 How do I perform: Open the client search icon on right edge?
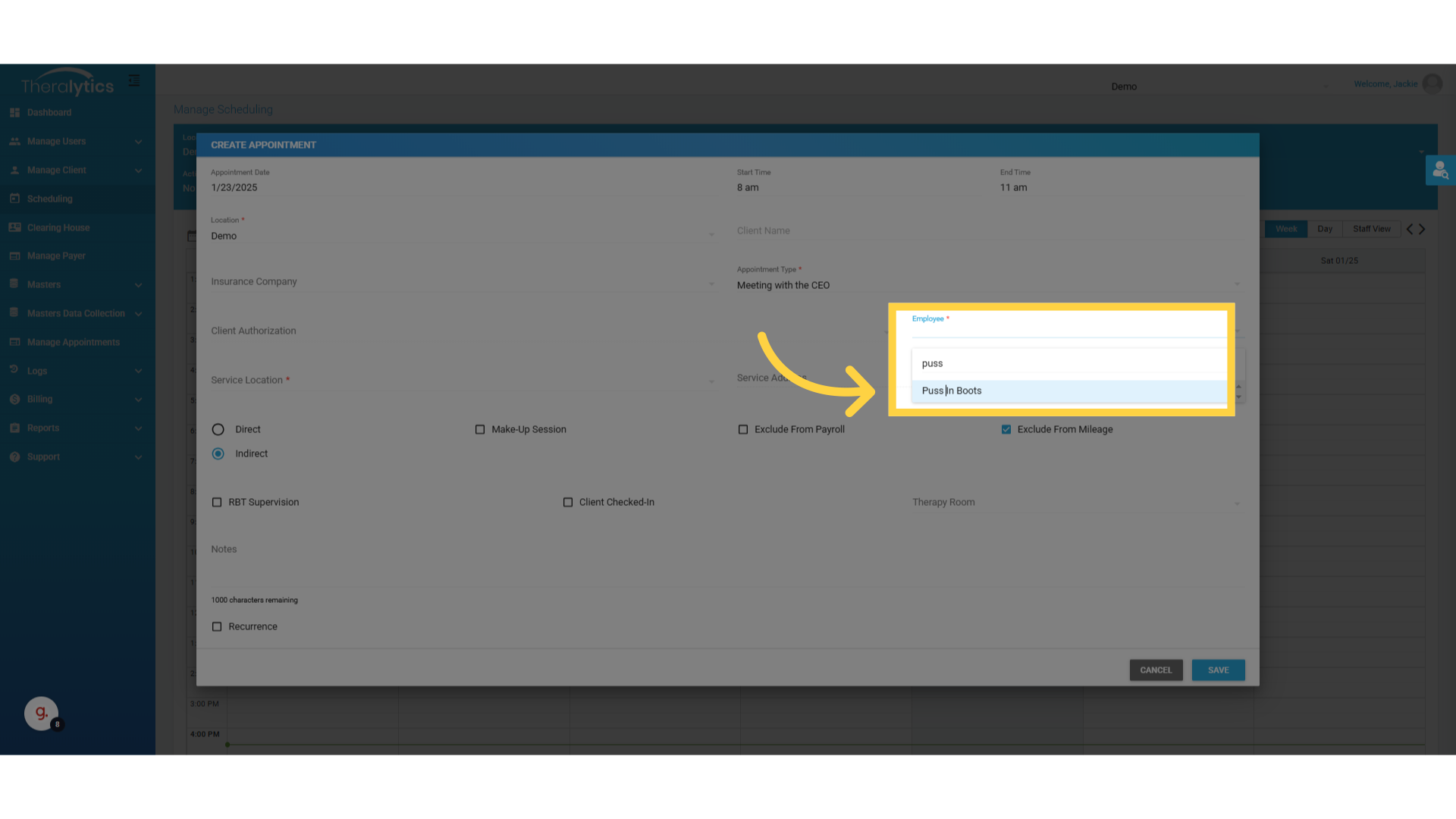tap(1440, 171)
